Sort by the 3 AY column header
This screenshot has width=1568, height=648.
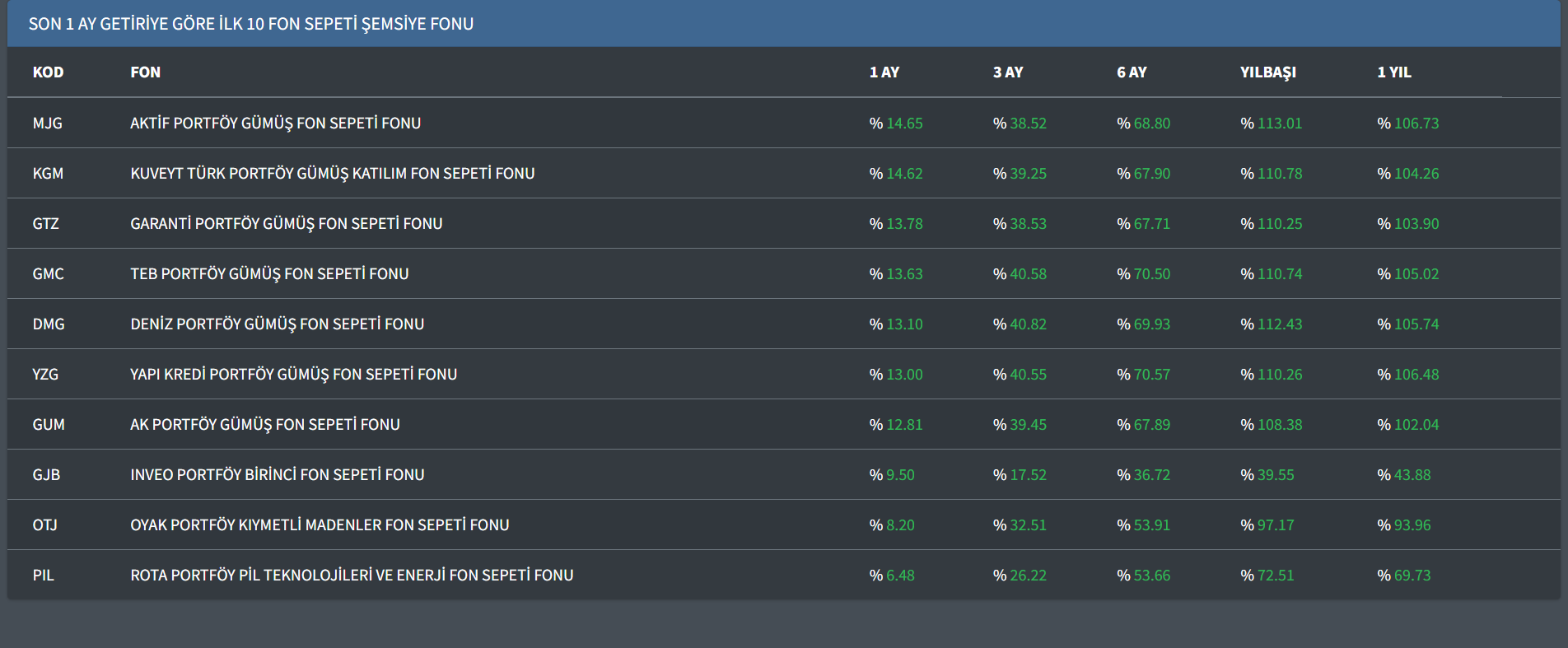click(x=1007, y=72)
